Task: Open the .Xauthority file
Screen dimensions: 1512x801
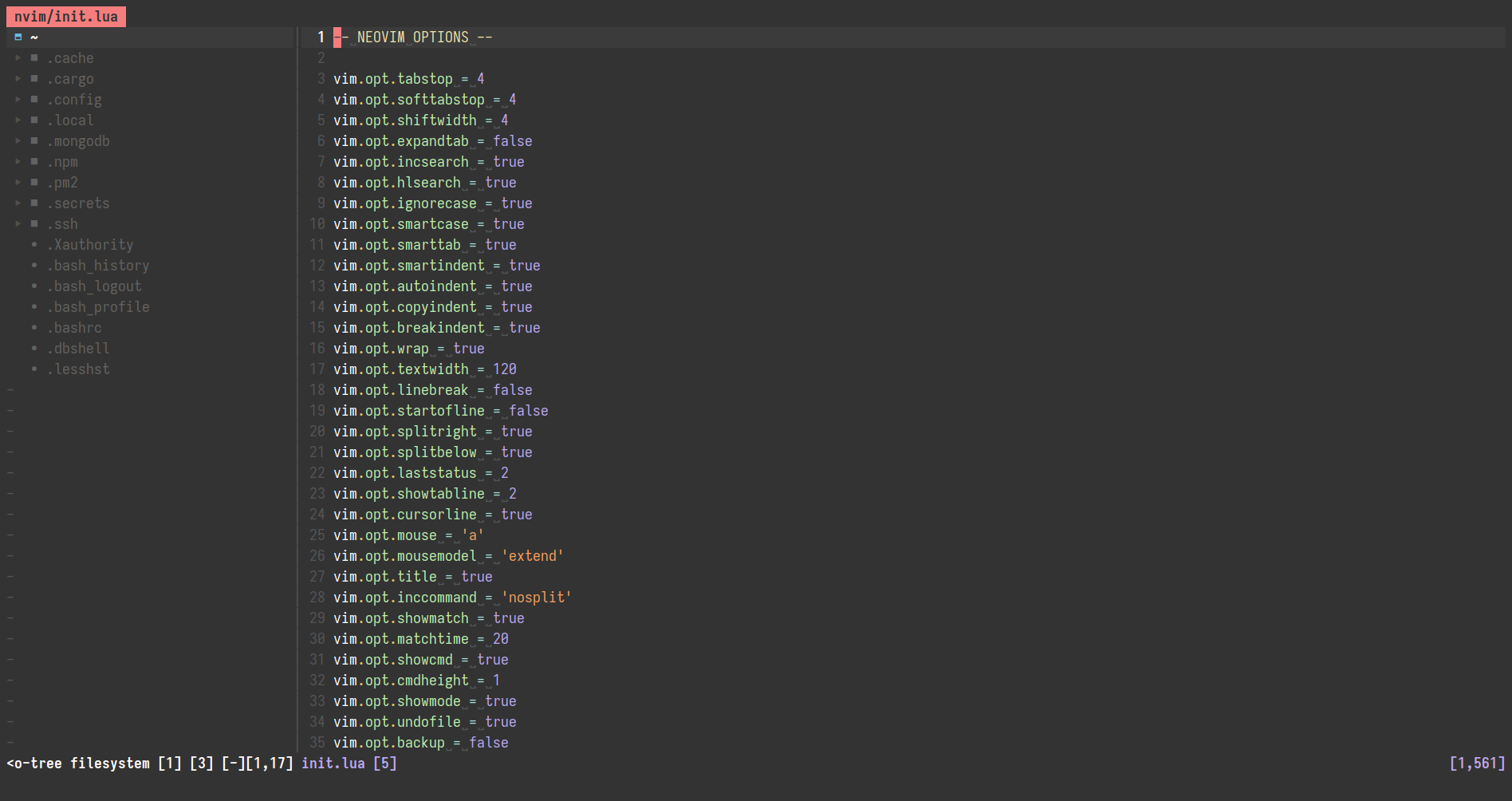Action: coord(90,244)
